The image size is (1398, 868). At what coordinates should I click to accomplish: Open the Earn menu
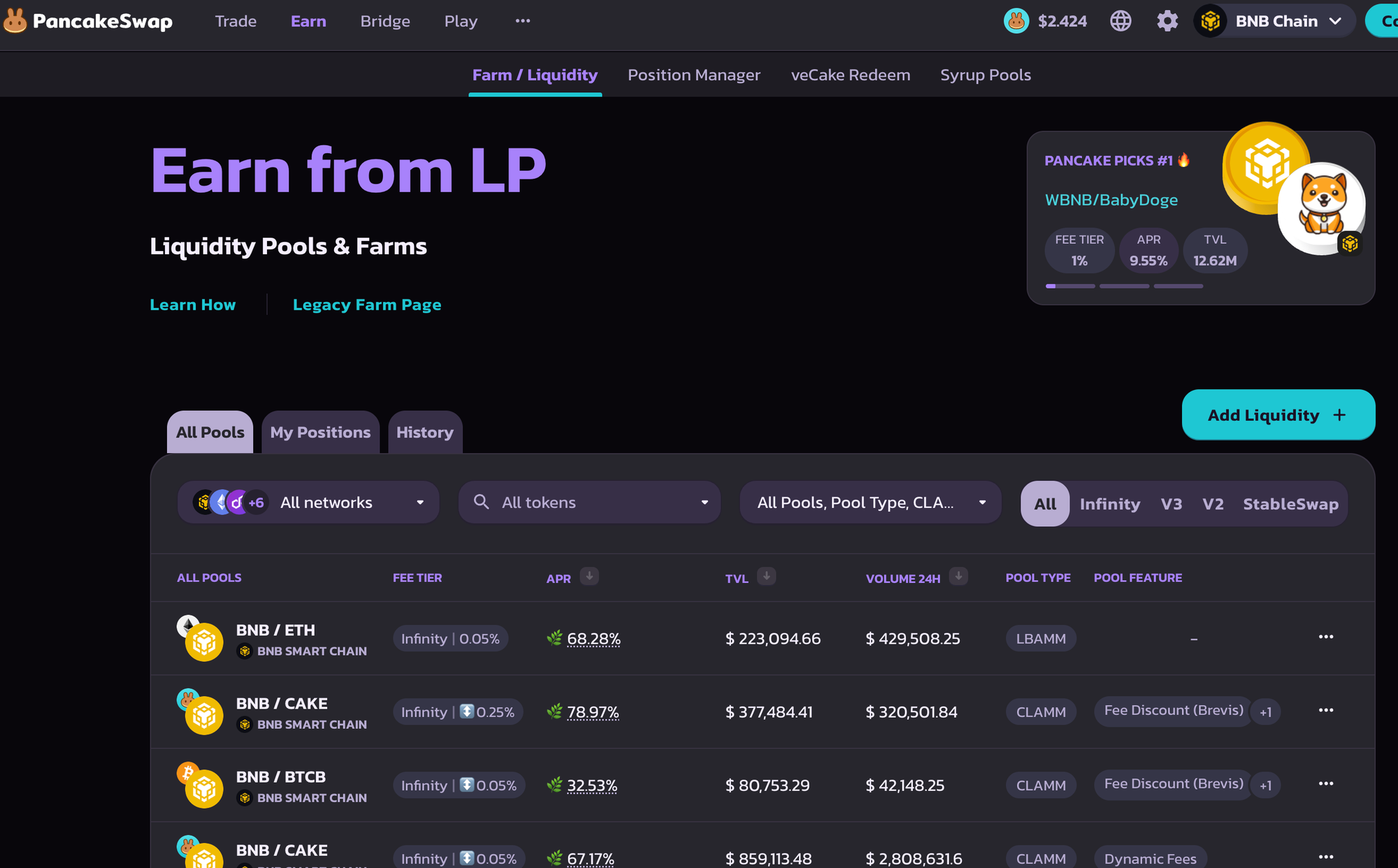tap(308, 21)
